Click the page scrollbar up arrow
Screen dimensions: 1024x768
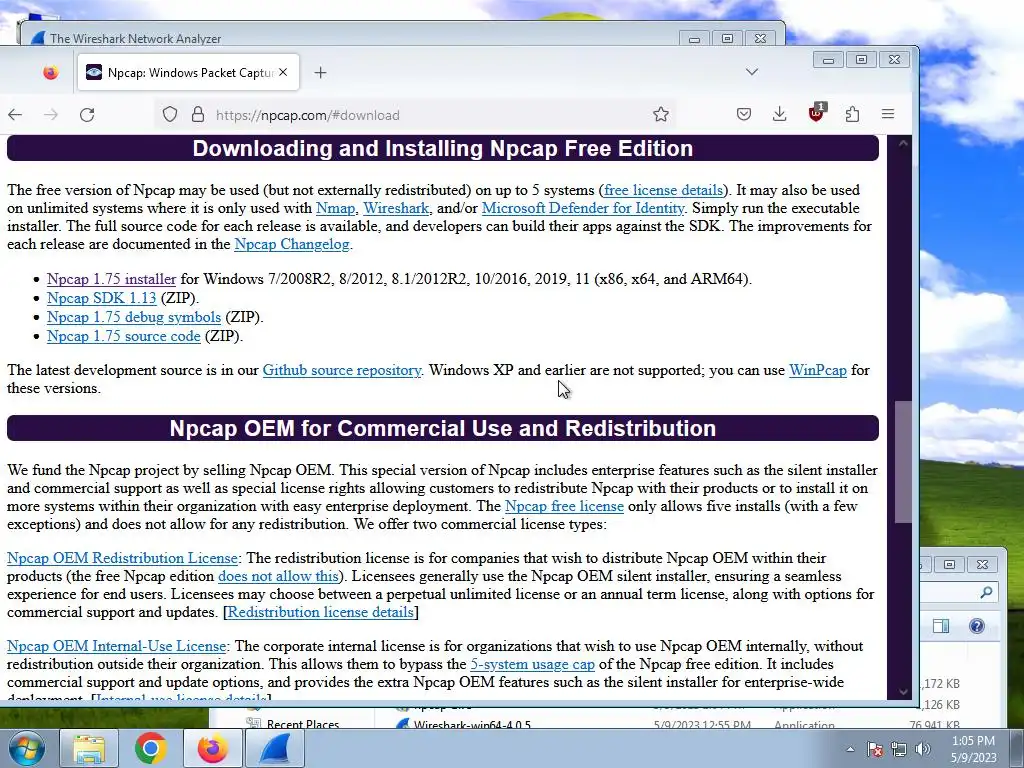click(x=903, y=143)
